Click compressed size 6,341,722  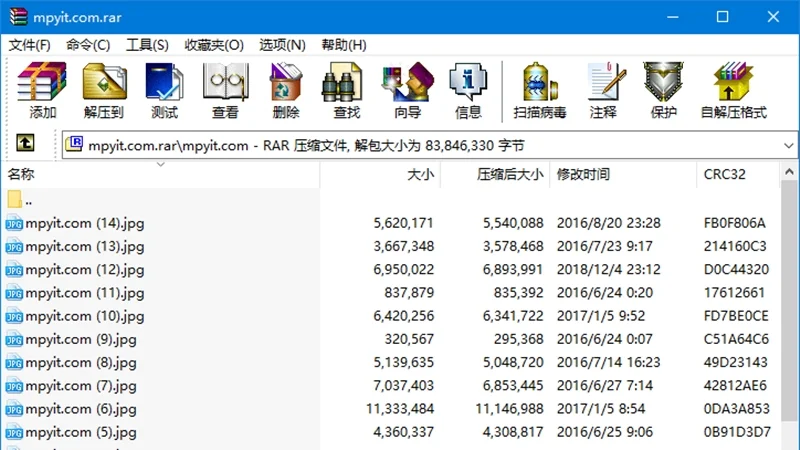513,316
